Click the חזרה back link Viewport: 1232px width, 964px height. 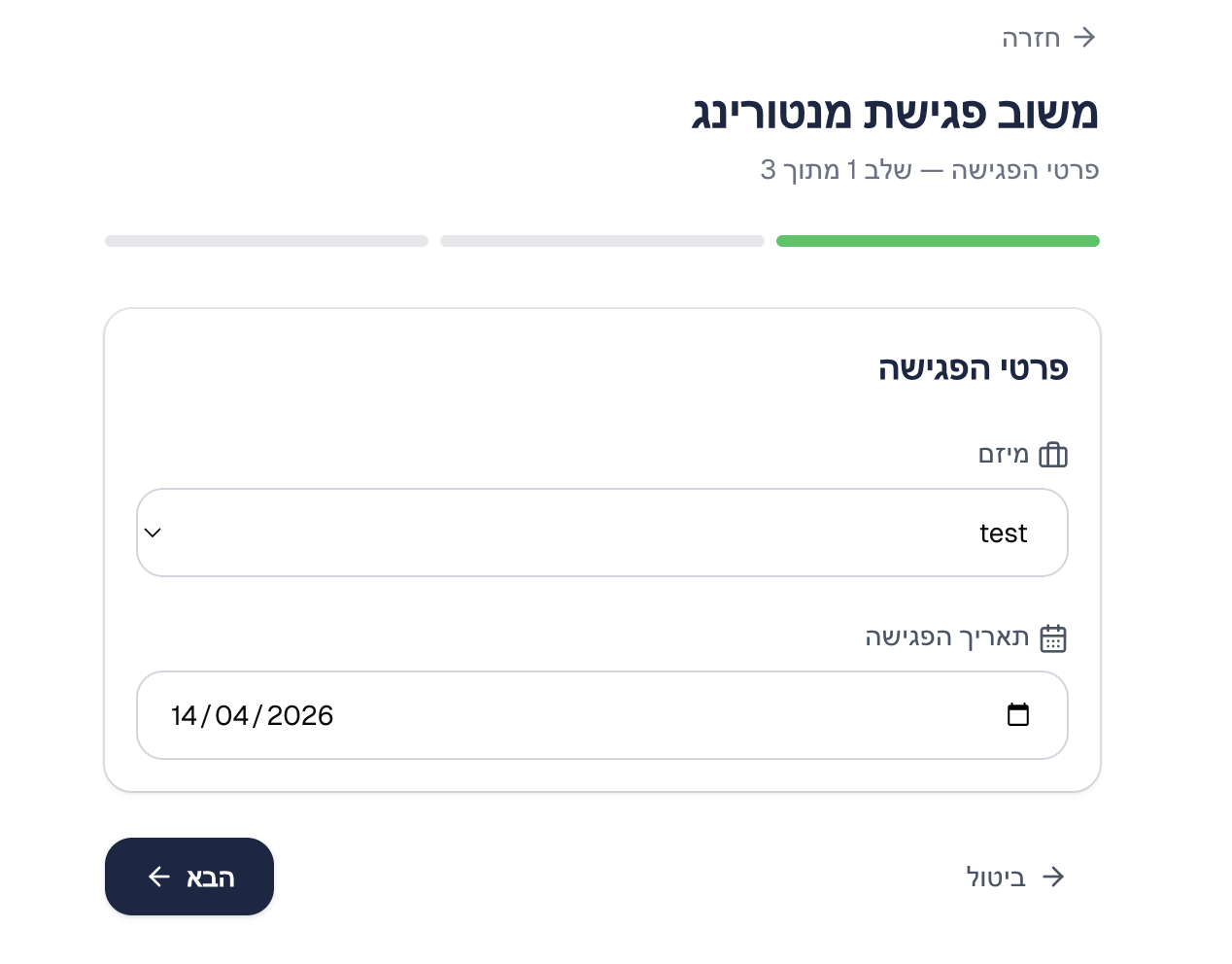click(1032, 37)
